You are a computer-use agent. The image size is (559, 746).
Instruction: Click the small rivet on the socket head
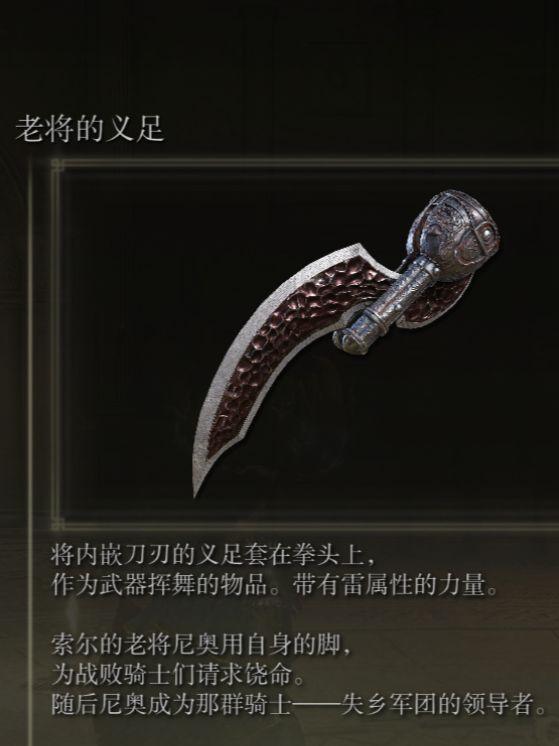[486, 235]
